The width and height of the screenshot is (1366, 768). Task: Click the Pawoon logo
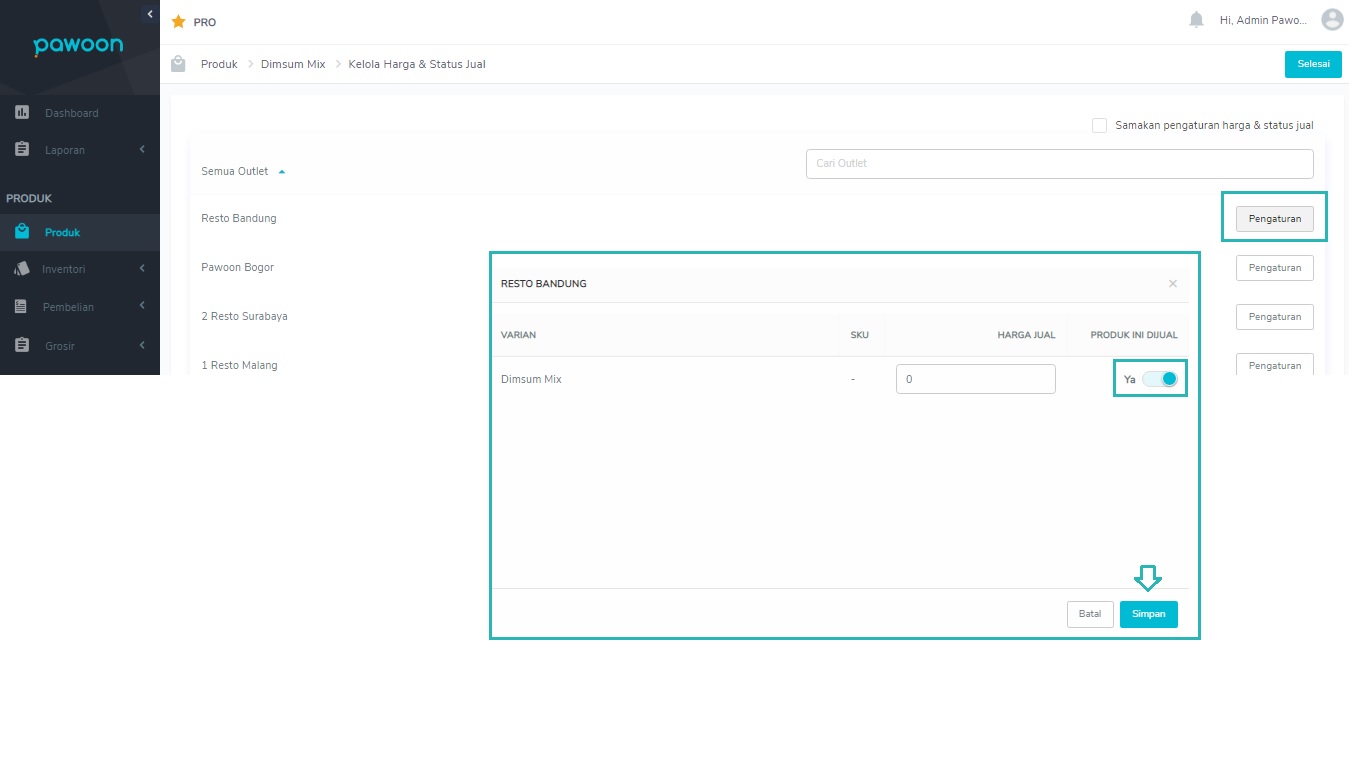[x=78, y=45]
